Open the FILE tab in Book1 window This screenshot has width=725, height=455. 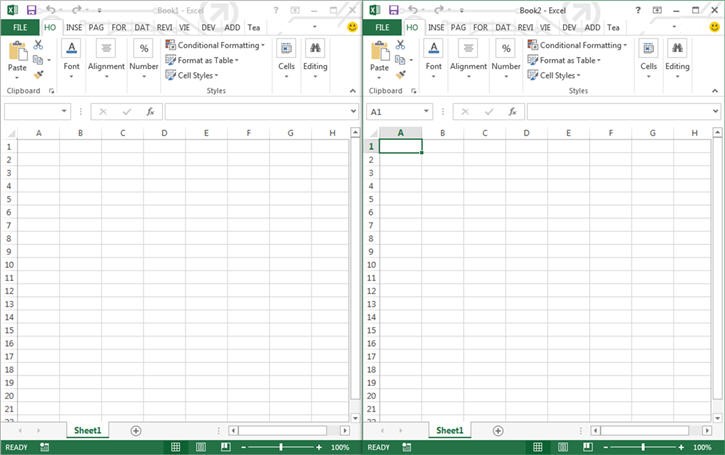(20, 27)
